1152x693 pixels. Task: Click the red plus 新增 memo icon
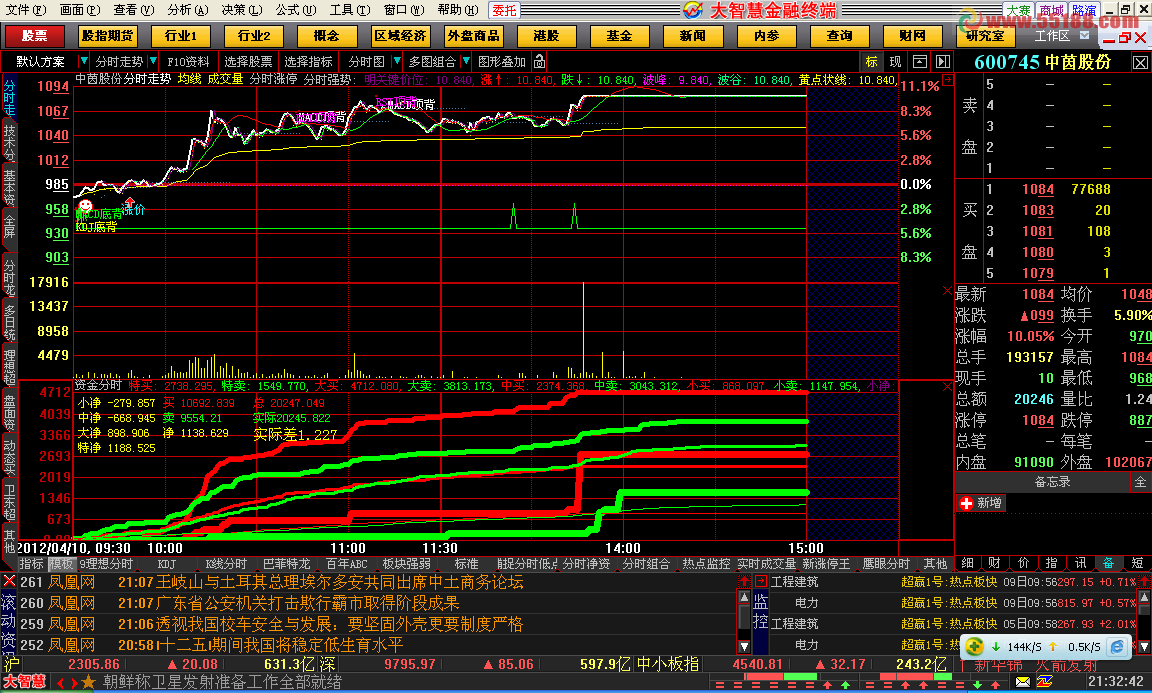(966, 503)
